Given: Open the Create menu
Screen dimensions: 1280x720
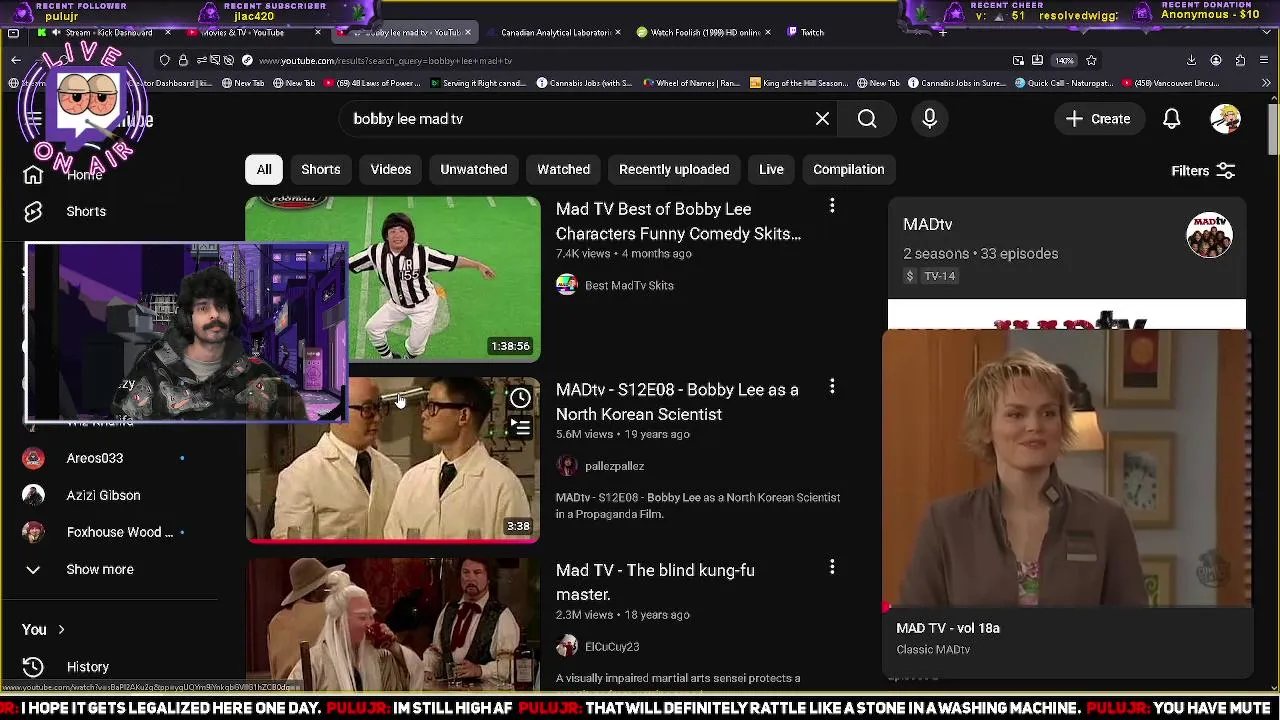Looking at the screenshot, I should coord(1098,119).
